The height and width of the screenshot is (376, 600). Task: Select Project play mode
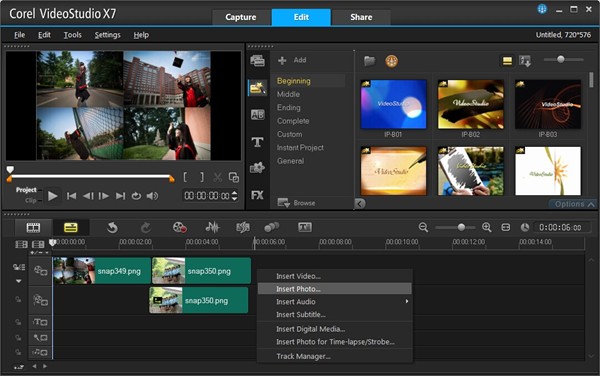(26, 190)
